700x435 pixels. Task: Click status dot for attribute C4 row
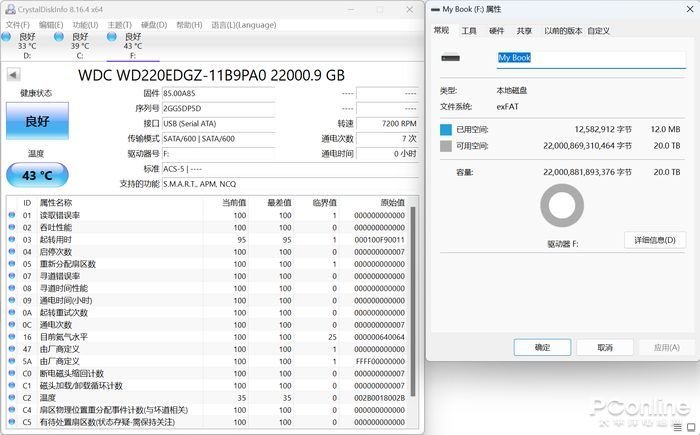pos(12,410)
